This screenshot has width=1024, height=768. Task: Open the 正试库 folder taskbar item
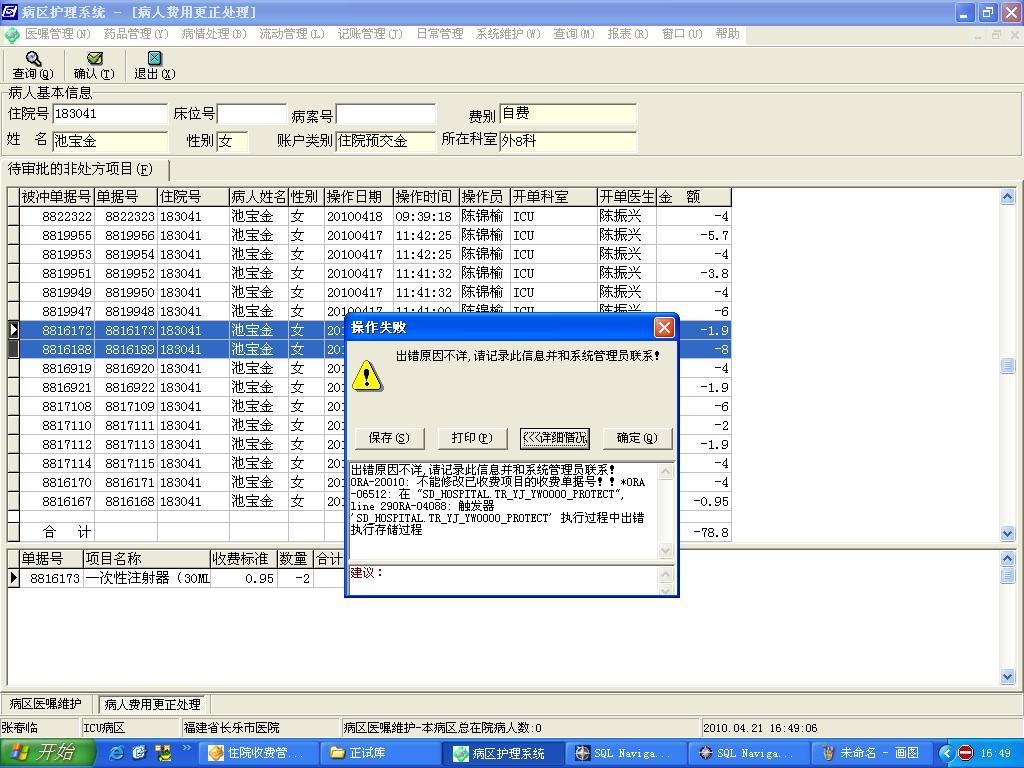tap(380, 753)
